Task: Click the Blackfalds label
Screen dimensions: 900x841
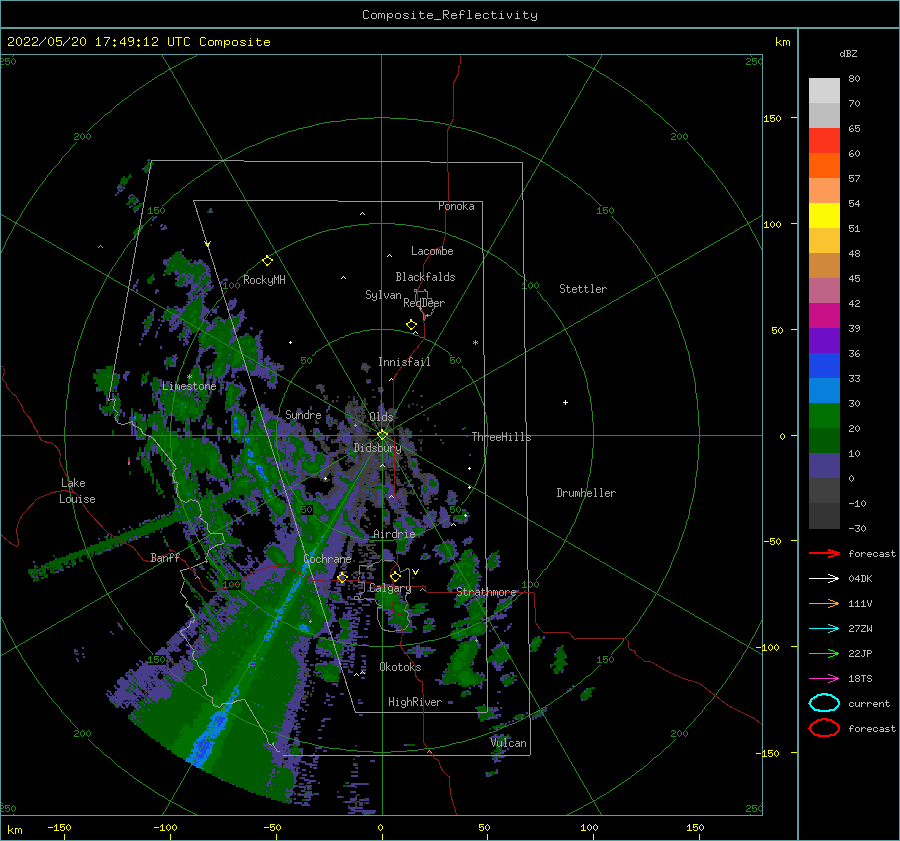Action: 425,277
